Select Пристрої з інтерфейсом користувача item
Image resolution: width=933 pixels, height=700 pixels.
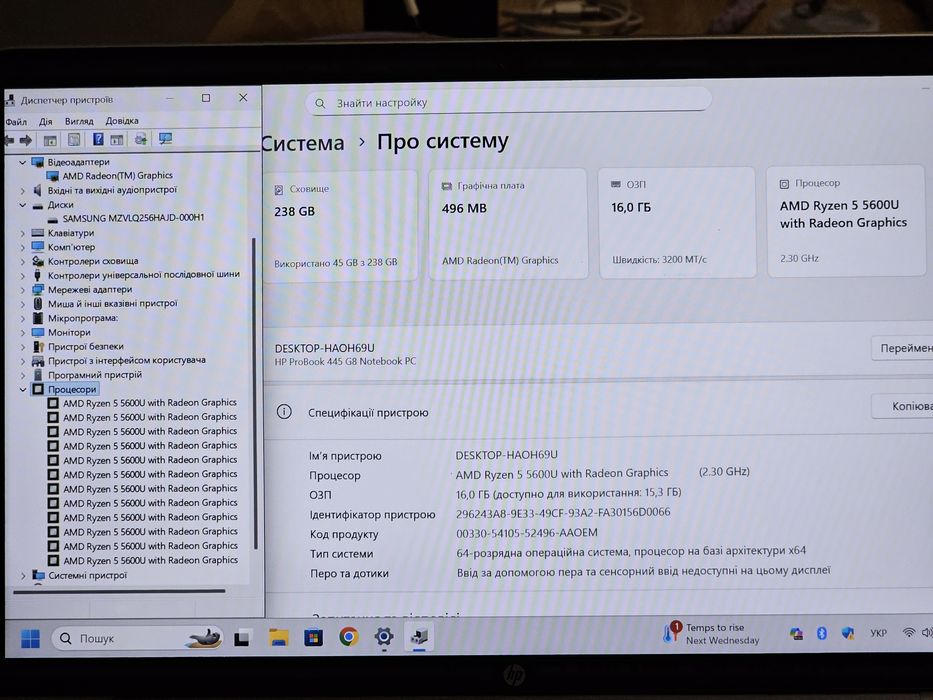[x=127, y=361]
